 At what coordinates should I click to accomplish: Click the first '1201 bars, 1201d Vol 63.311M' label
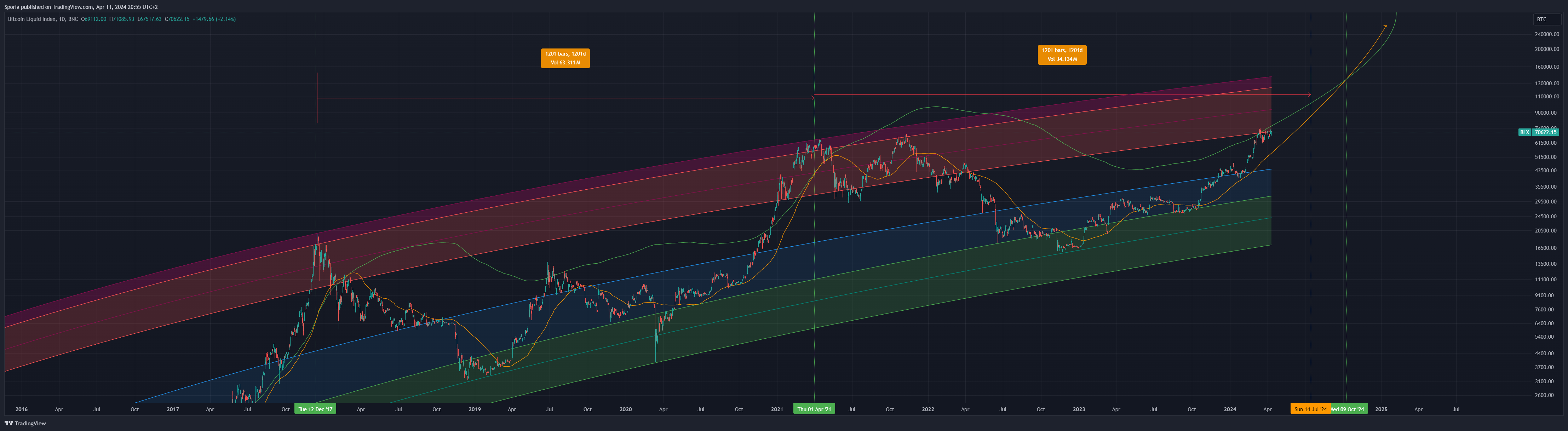pyautogui.click(x=565, y=58)
